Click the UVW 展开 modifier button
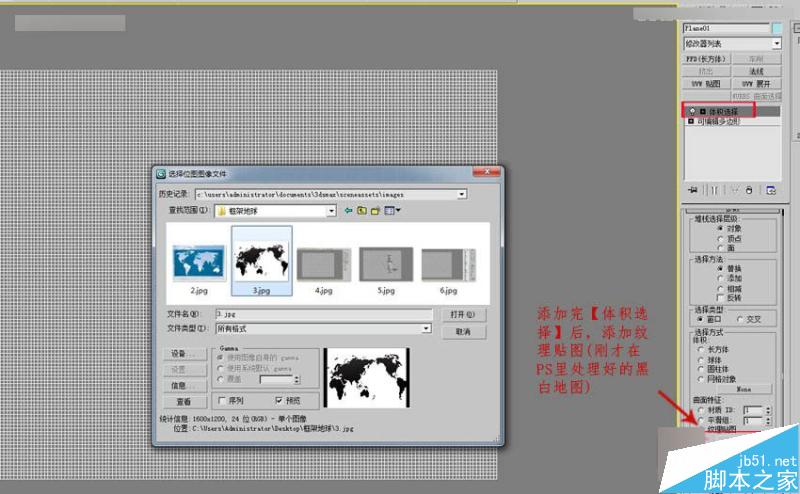 click(756, 84)
